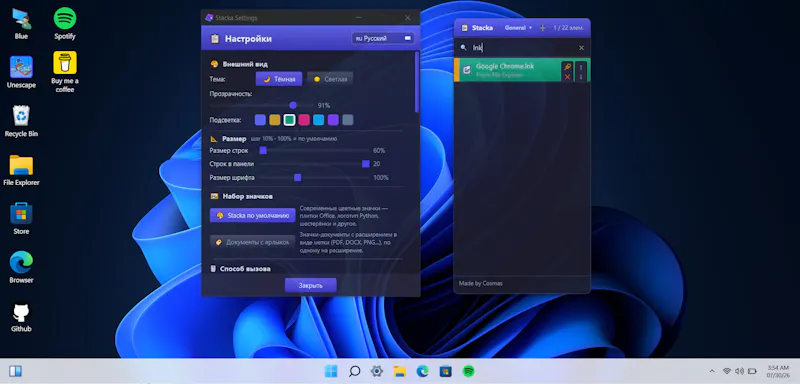
Task: Delete Google Chrome.lnk item with red X
Action: click(x=567, y=77)
